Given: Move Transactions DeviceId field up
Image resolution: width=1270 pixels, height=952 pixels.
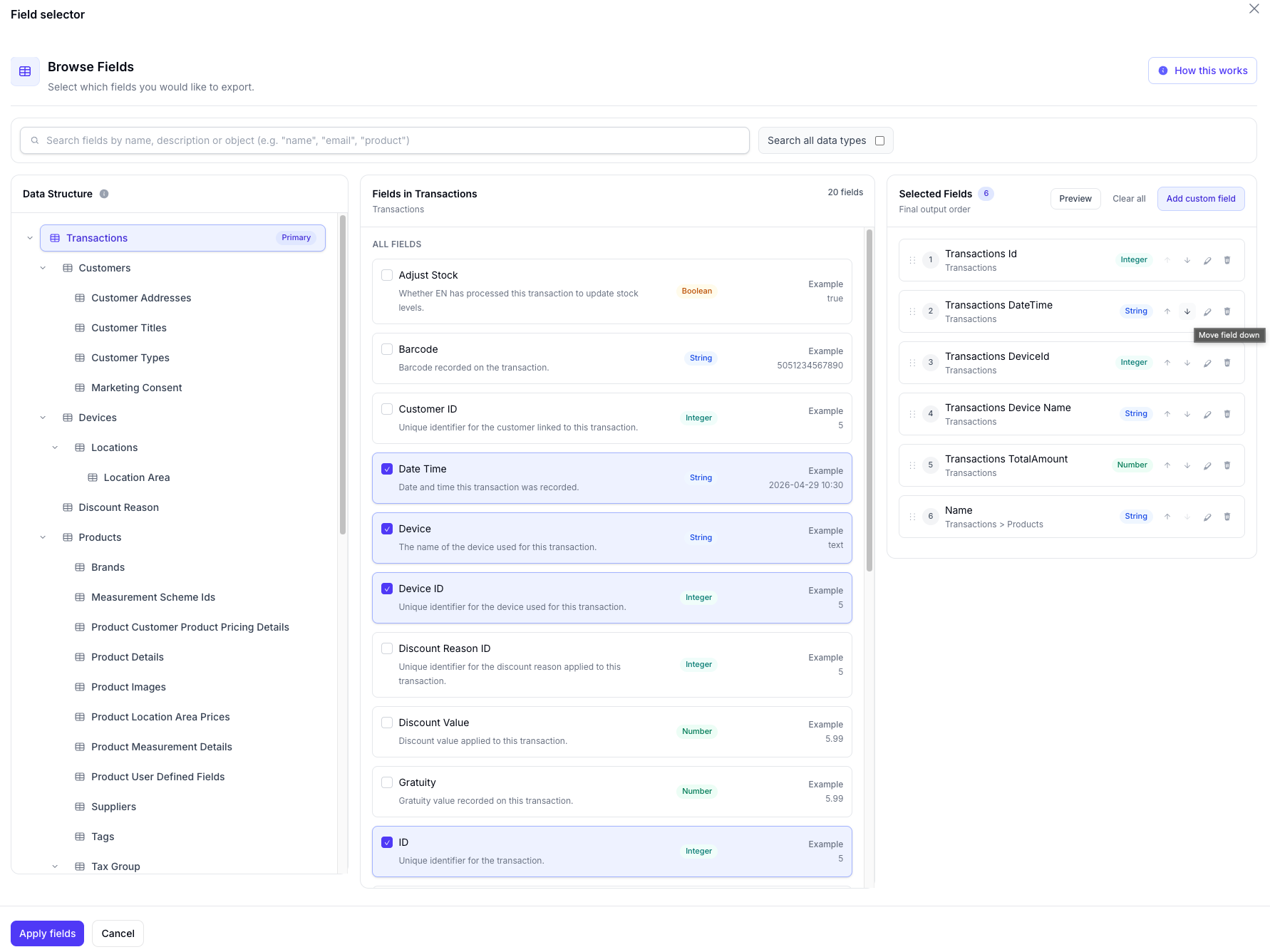Looking at the screenshot, I should coord(1167,363).
